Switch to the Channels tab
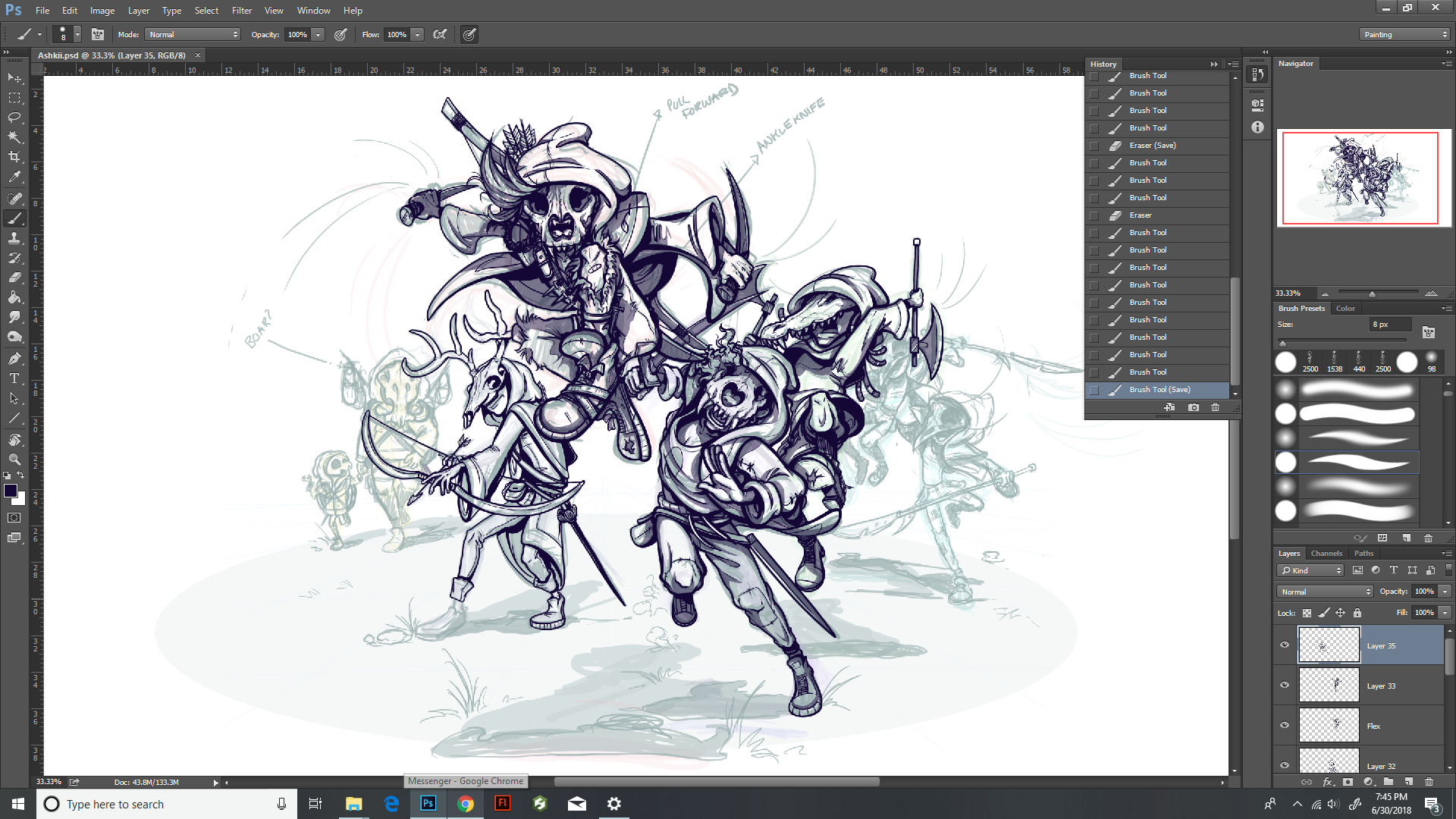Viewport: 1456px width, 819px height. 1326,554
